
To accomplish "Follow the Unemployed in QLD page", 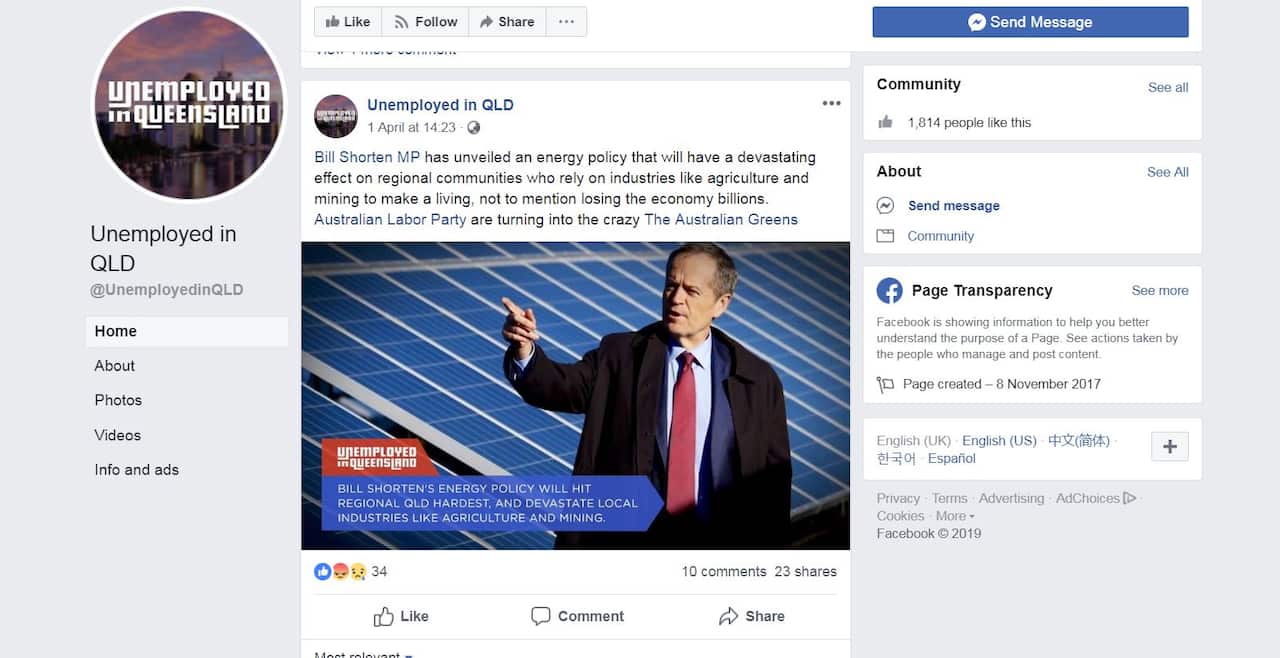I will (x=424, y=21).
